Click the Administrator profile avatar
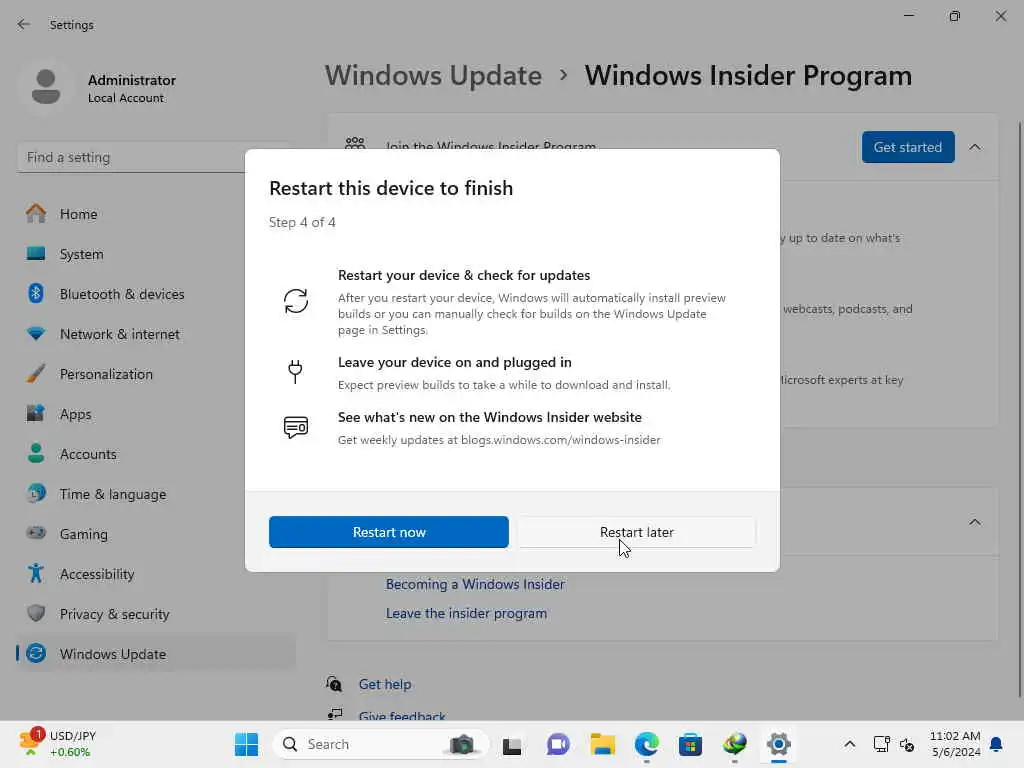Image resolution: width=1024 pixels, height=768 pixels. (46, 87)
